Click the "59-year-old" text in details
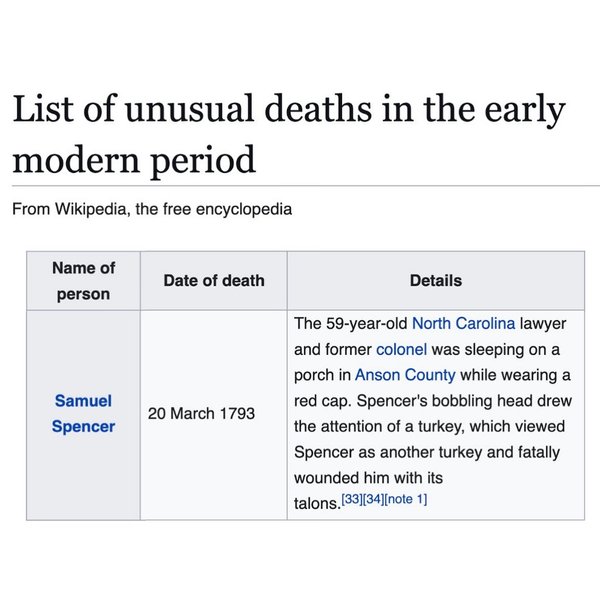Image resolution: width=600 pixels, height=600 pixels. point(366,324)
